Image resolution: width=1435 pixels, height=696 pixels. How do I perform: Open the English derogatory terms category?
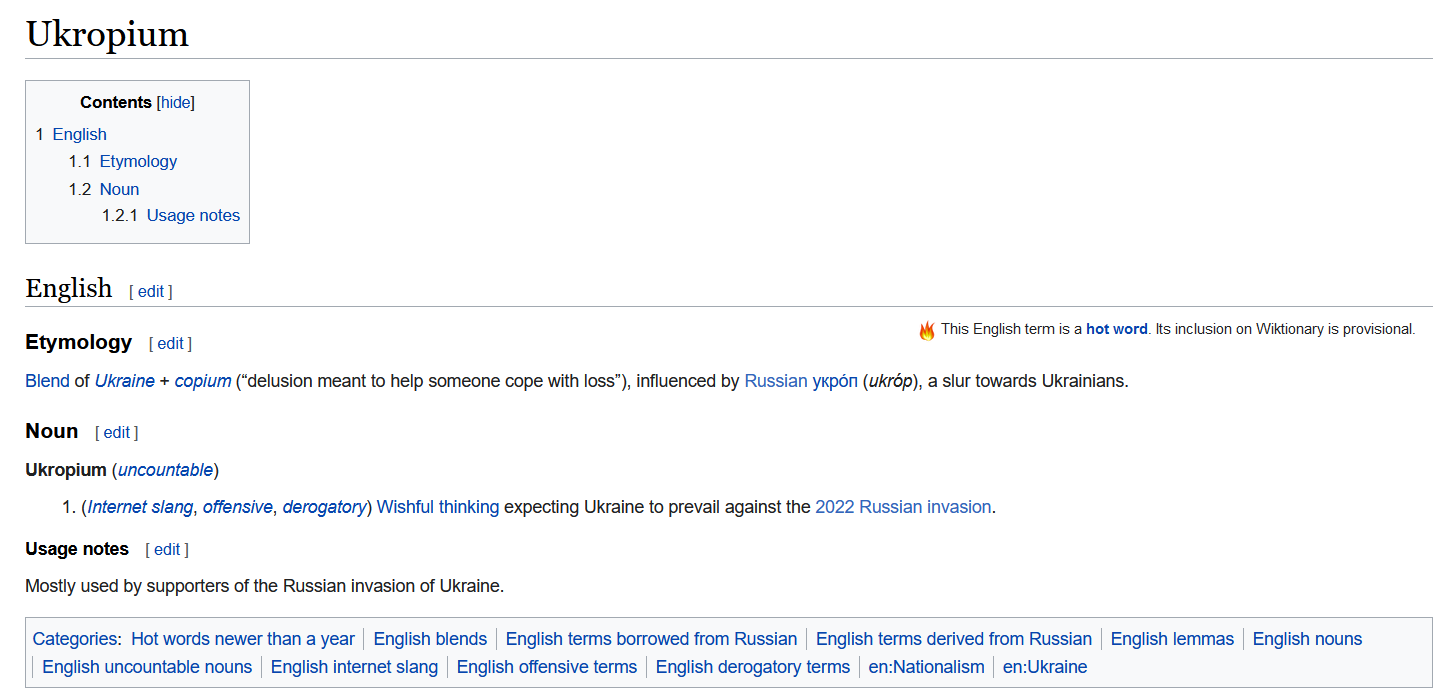click(753, 667)
